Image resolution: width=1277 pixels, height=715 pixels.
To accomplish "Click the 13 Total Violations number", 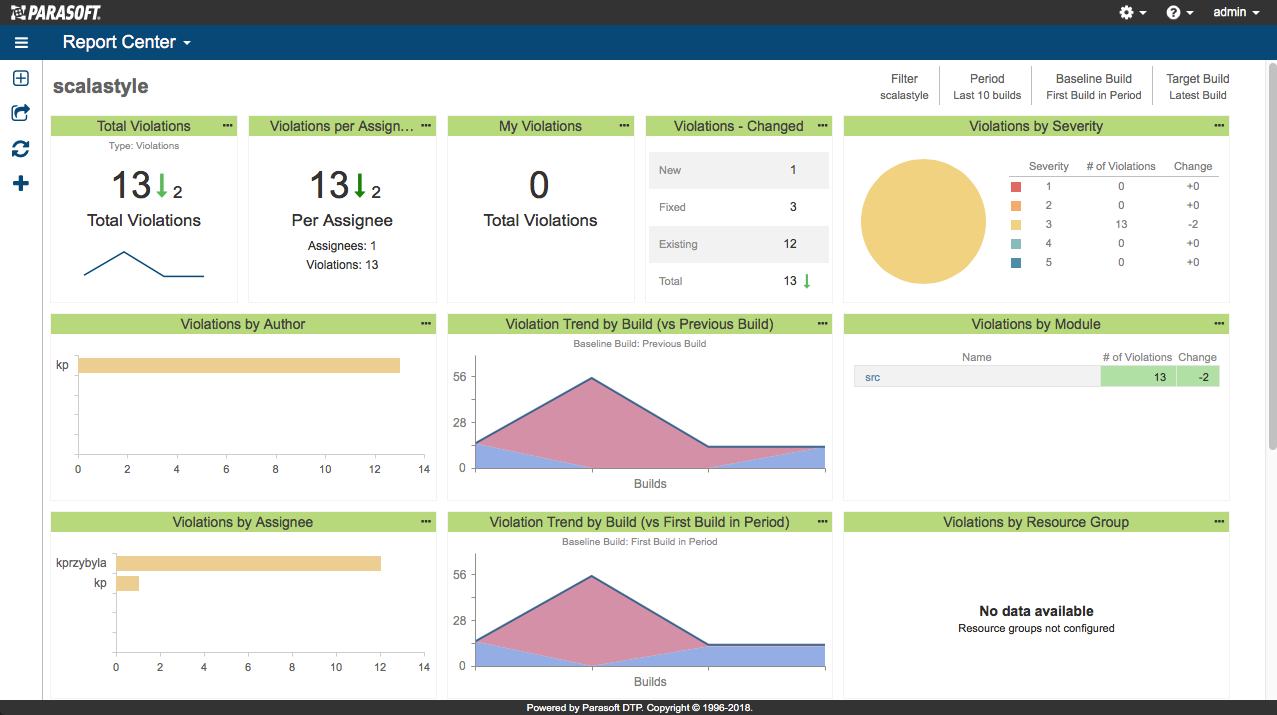I will coord(131,186).
